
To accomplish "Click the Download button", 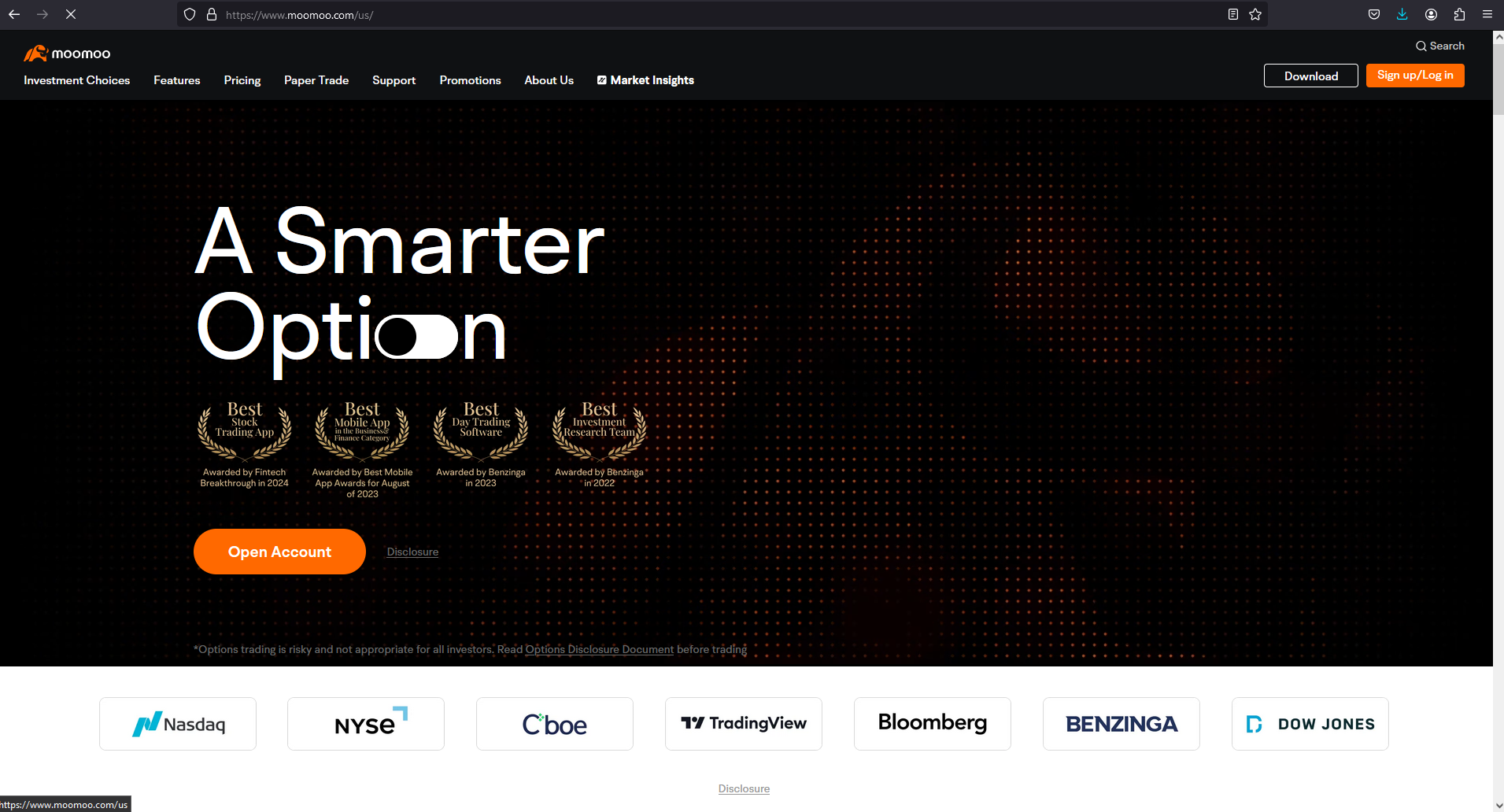I will click(x=1311, y=76).
